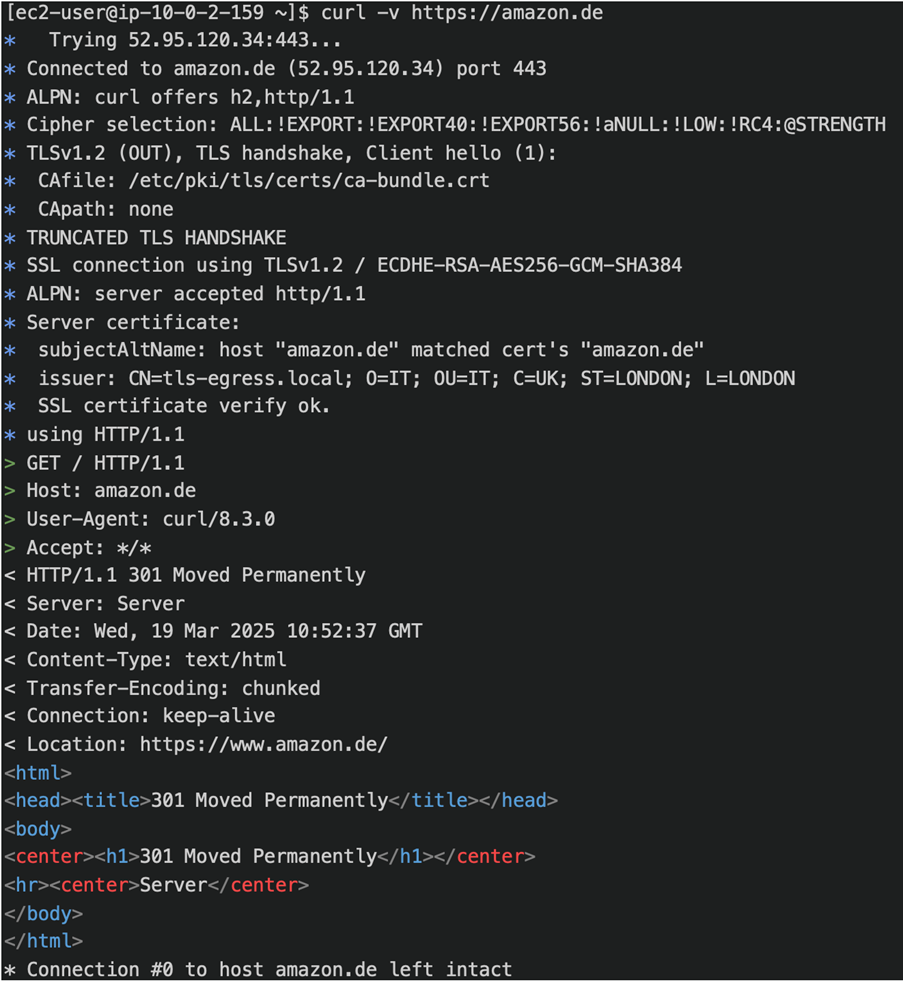Click the h1 301 Moved Permanently line
Viewport: 903px width, 983px height.
click(269, 856)
